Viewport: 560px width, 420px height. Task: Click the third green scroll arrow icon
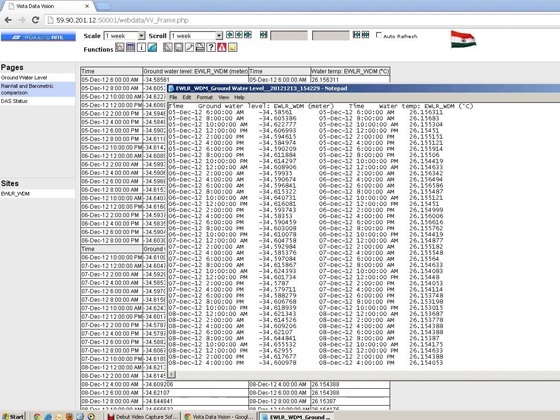248,35
